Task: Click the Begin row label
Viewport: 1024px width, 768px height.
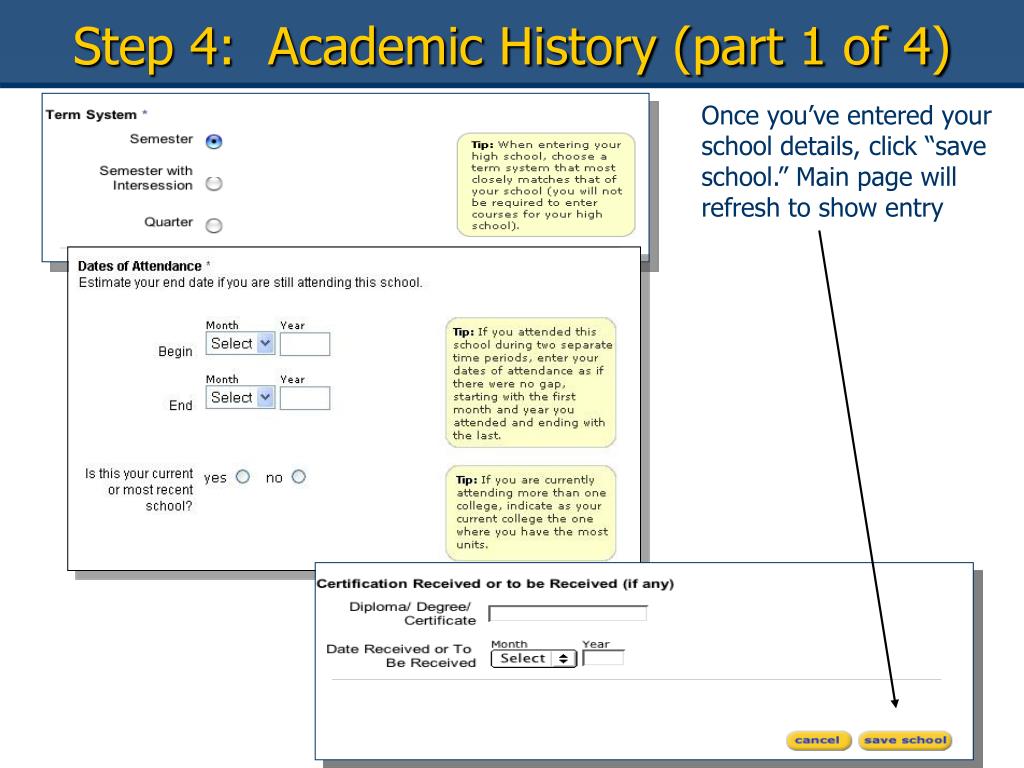Action: [175, 351]
